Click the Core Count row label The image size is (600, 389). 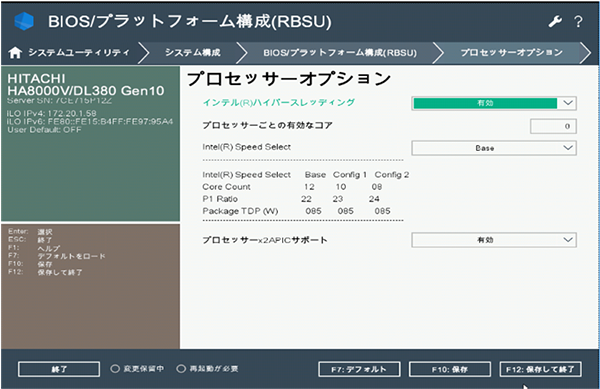coord(226,187)
